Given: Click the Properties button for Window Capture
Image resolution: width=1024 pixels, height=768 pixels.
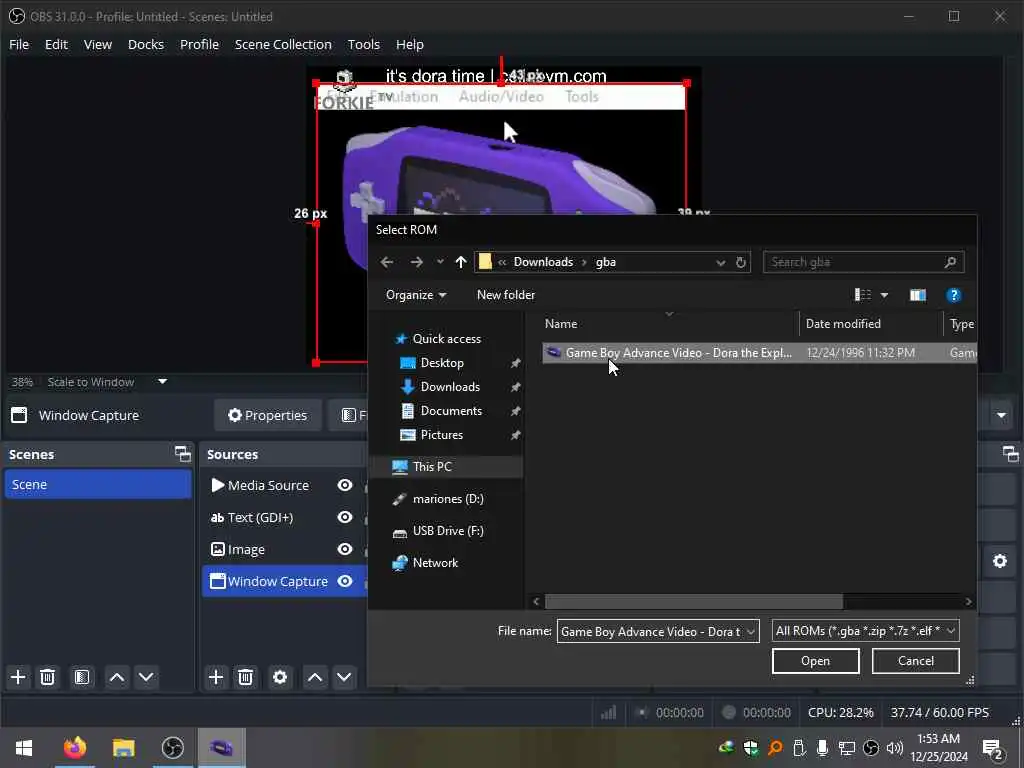Looking at the screenshot, I should click(x=268, y=415).
